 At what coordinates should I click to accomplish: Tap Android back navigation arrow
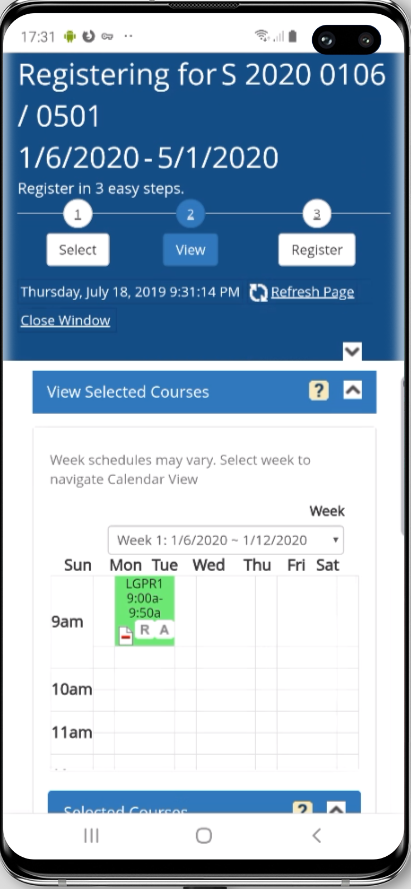[317, 835]
